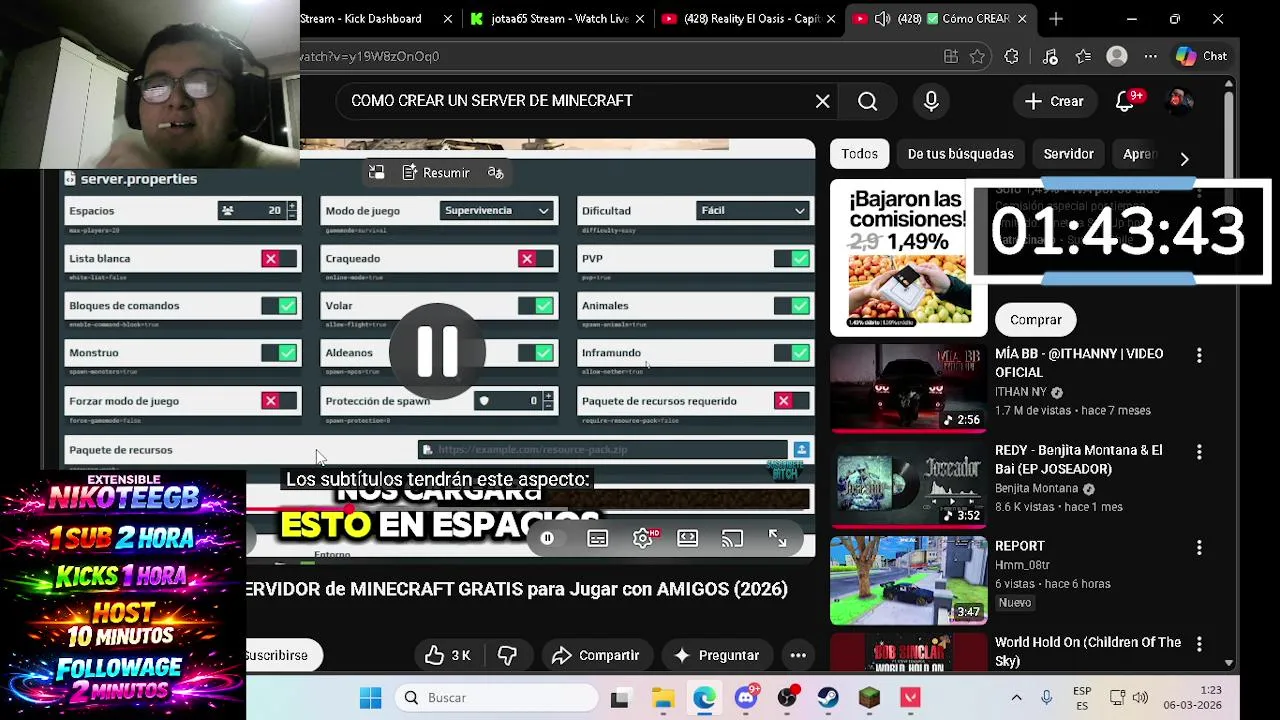The width and height of the screenshot is (1280, 720).
Task: Toggle the Aldeanos switch
Action: click(x=536, y=353)
